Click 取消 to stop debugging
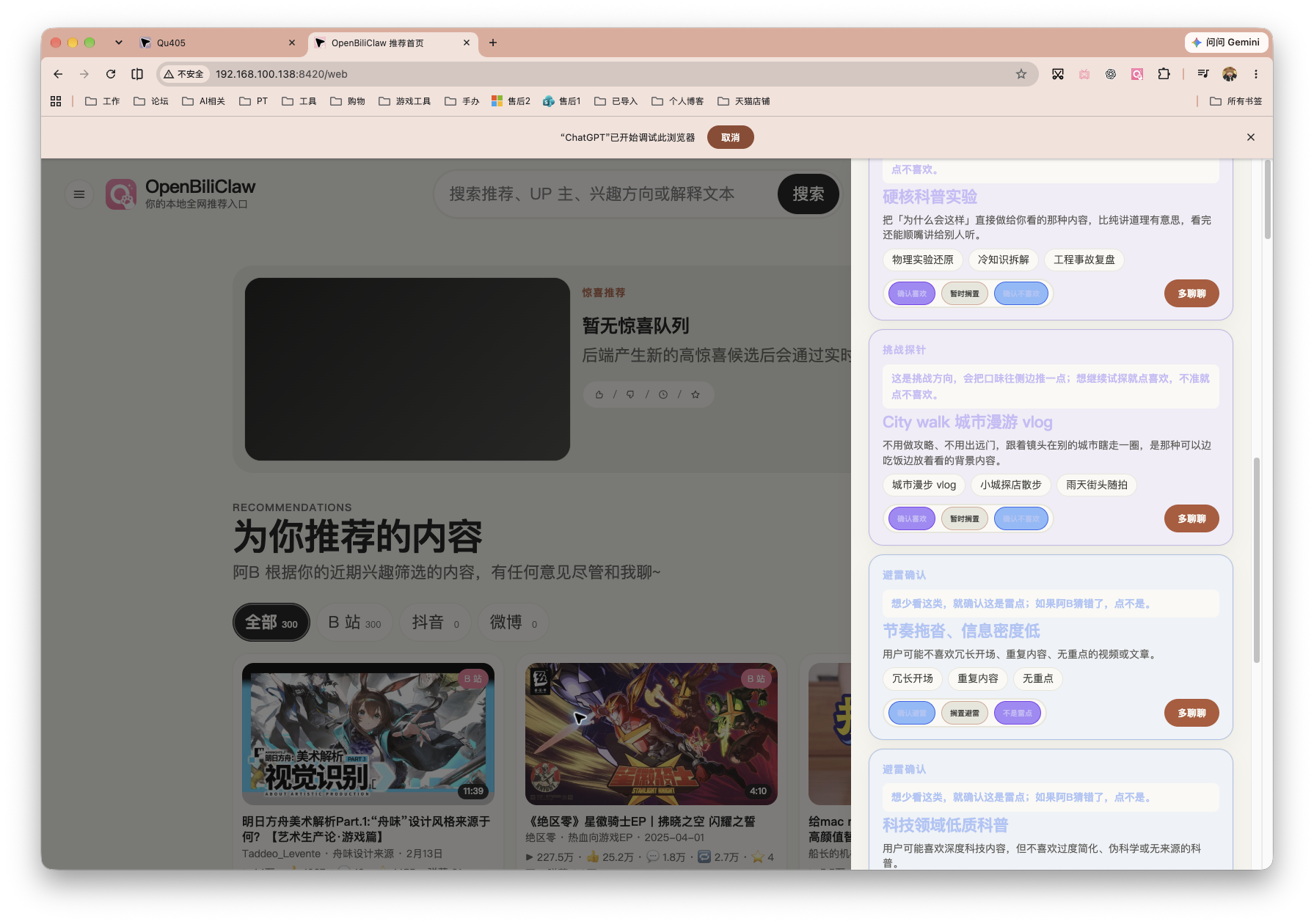The image size is (1314, 924). [731, 137]
